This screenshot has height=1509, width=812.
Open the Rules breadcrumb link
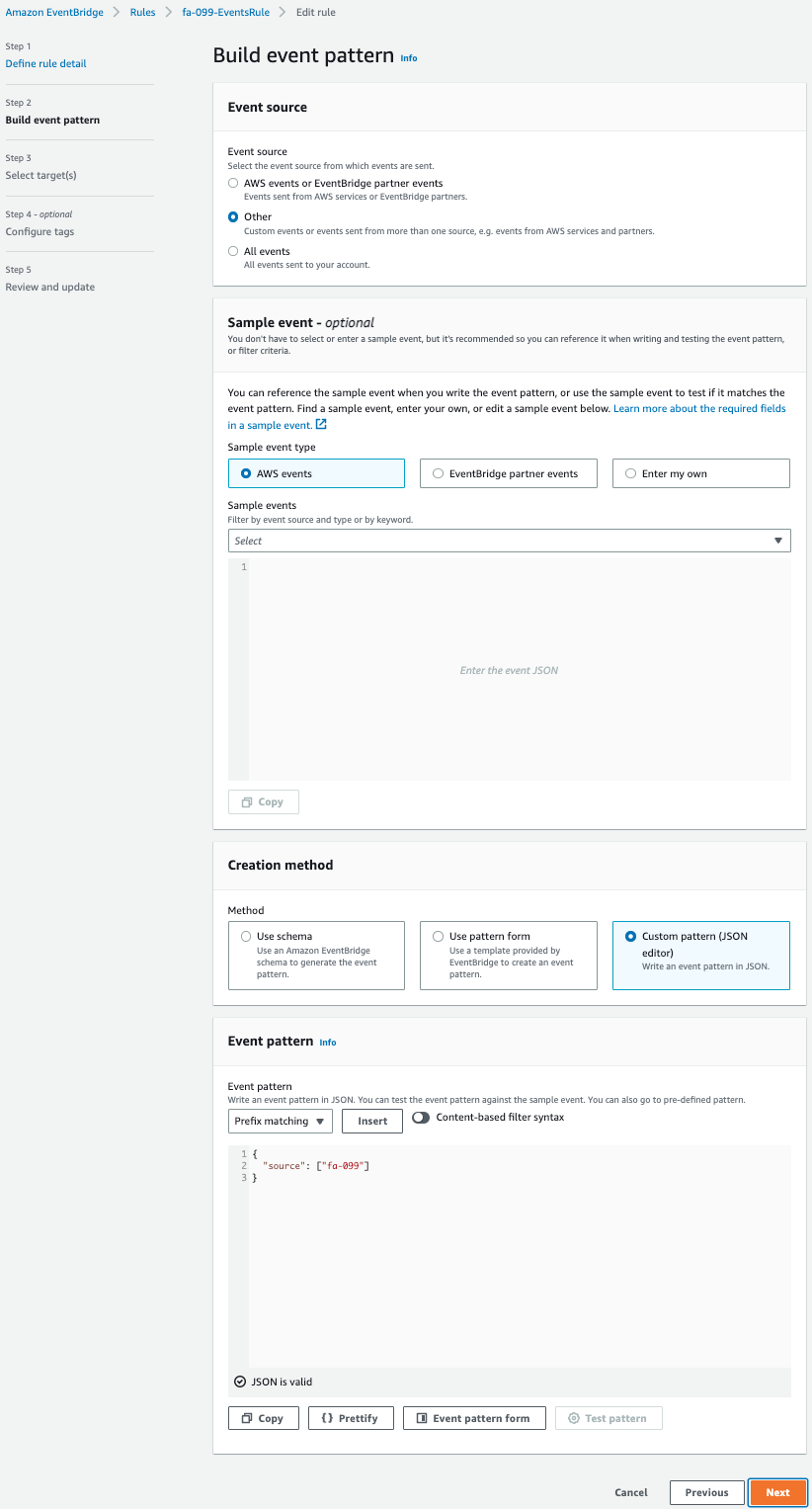[x=144, y=12]
